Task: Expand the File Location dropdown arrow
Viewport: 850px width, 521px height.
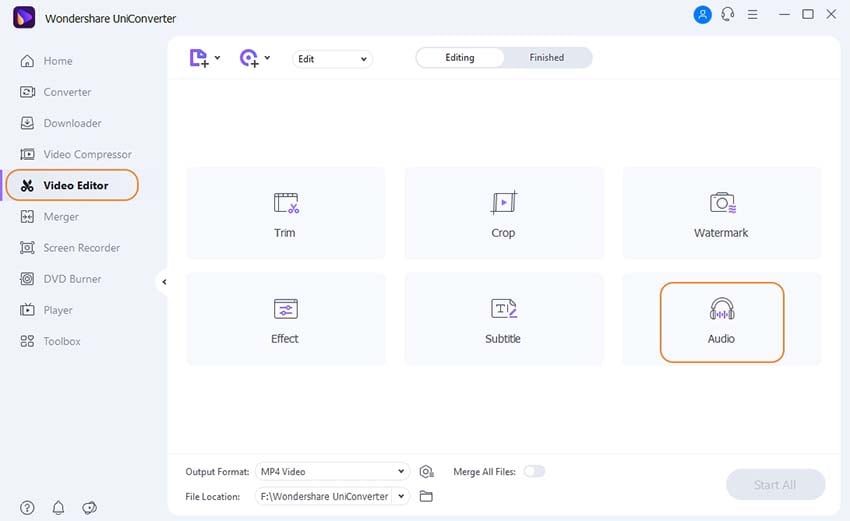Action: [401, 496]
